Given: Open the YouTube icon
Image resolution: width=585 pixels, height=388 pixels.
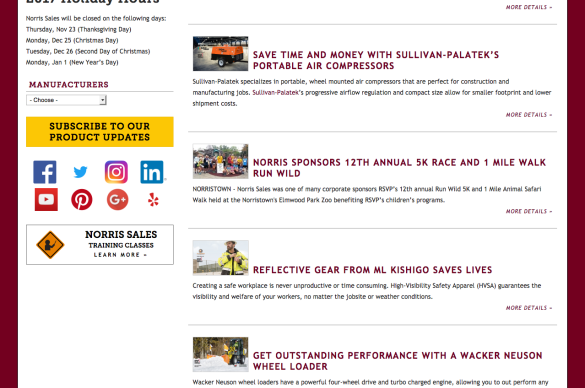Looking at the screenshot, I should [46, 200].
